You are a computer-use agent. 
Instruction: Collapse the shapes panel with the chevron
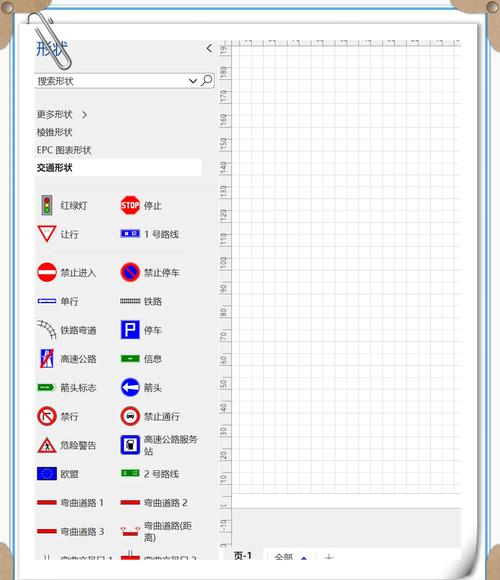click(209, 48)
